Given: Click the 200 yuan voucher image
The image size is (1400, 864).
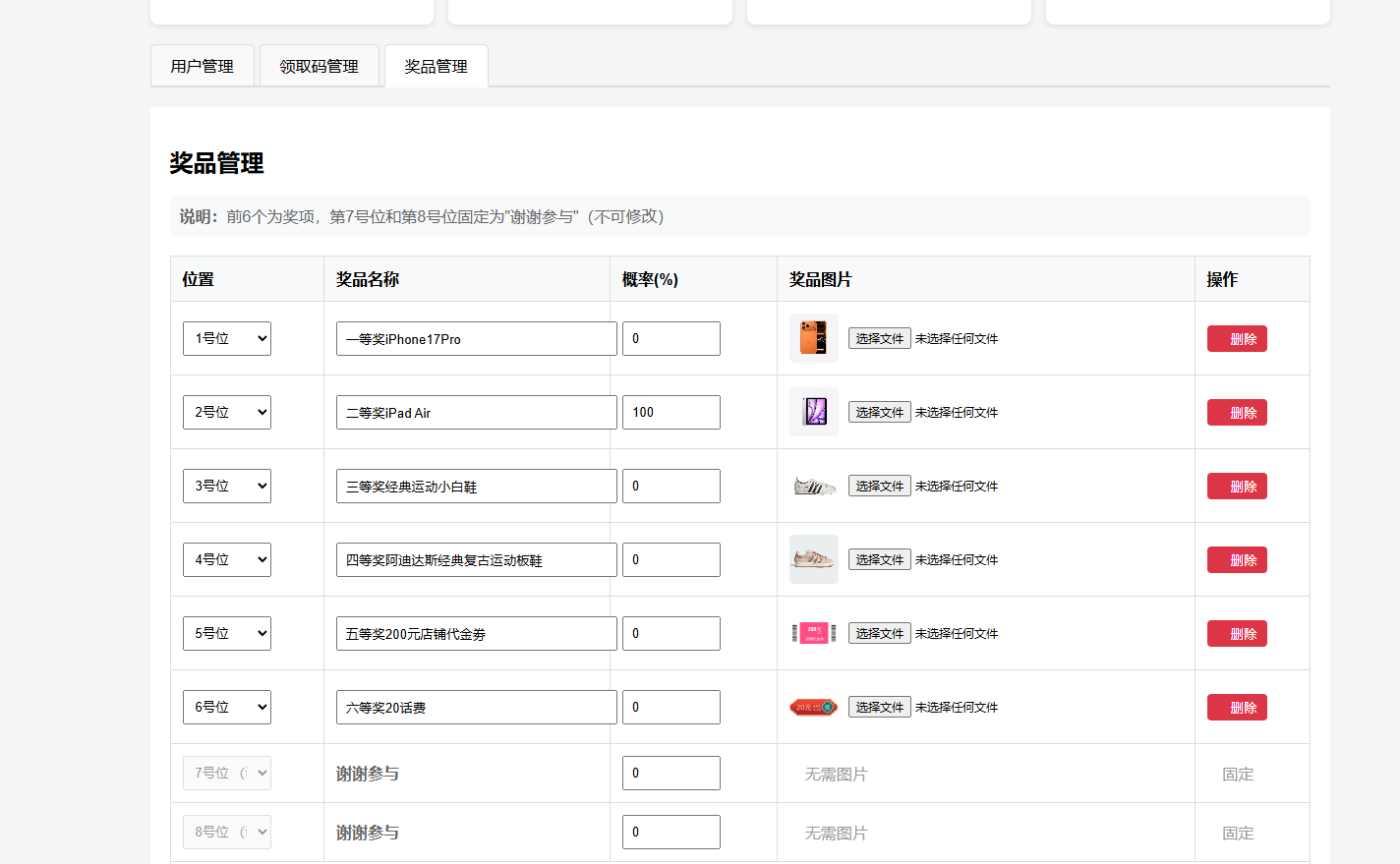Looking at the screenshot, I should (x=813, y=633).
